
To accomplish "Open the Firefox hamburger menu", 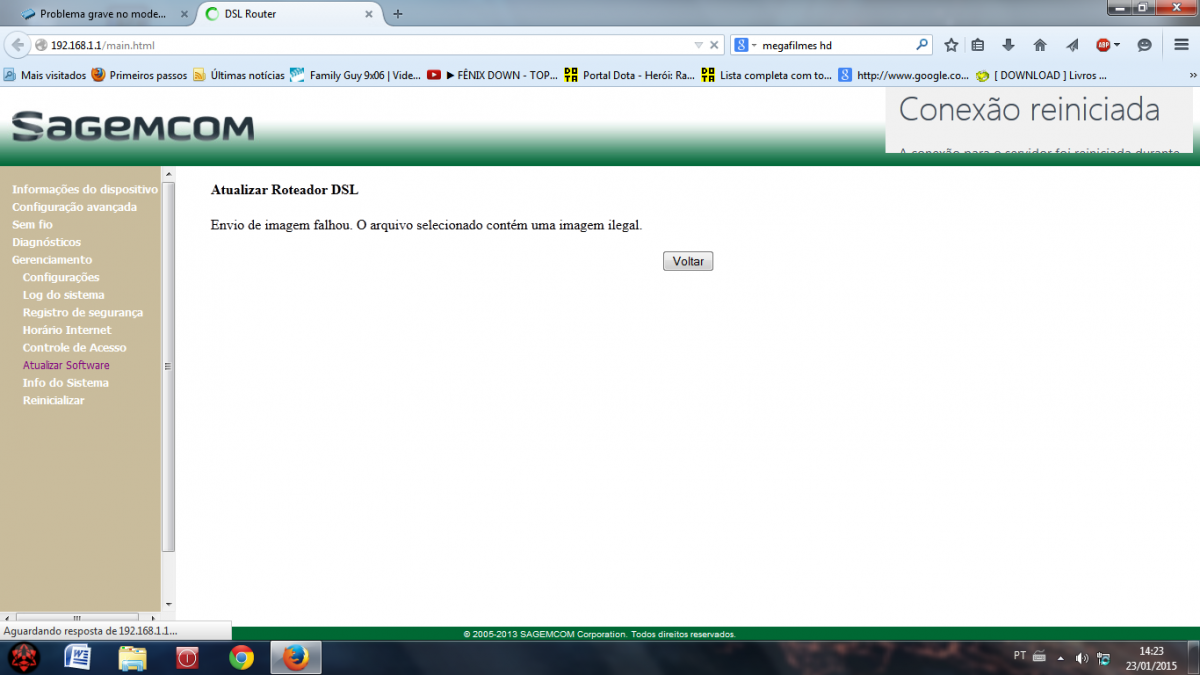I will pyautogui.click(x=1181, y=45).
